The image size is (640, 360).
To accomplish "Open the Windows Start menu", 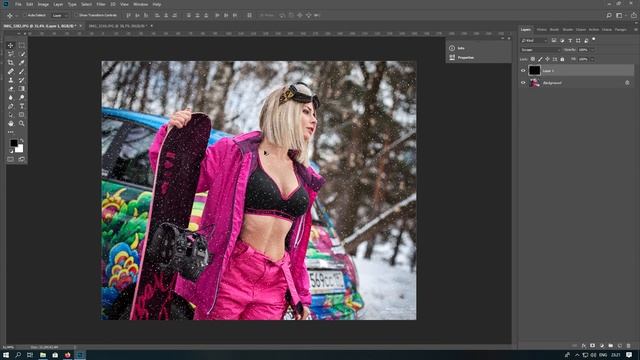I will click(x=6, y=355).
